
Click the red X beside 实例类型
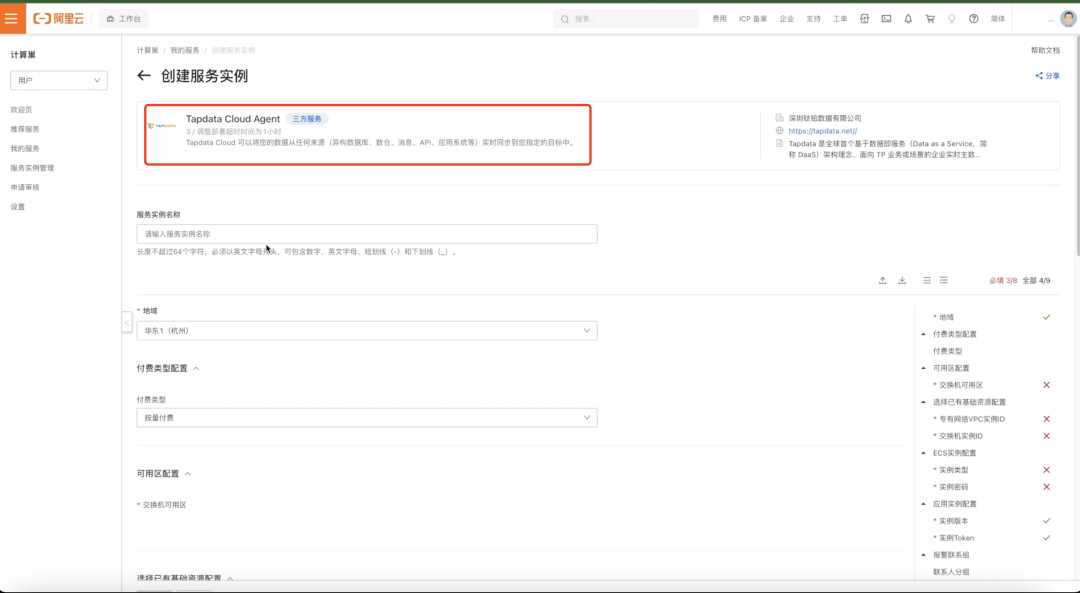(x=1046, y=470)
